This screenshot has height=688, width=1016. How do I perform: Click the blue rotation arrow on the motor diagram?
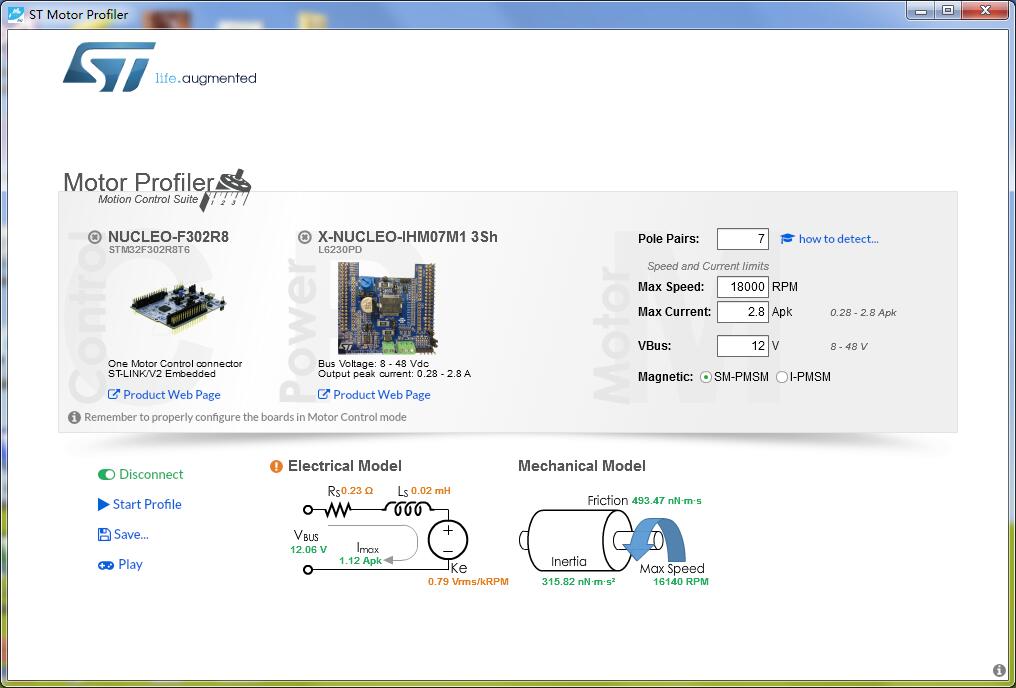pyautogui.click(x=656, y=539)
